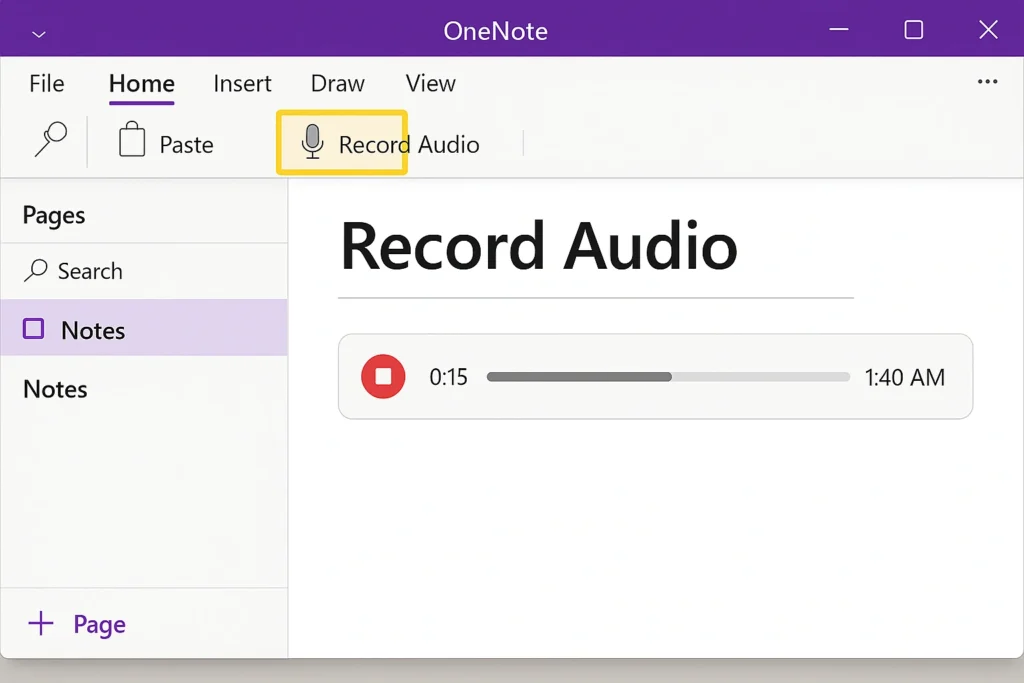The height and width of the screenshot is (683, 1024).
Task: Open the Draw tab
Action: click(x=337, y=84)
